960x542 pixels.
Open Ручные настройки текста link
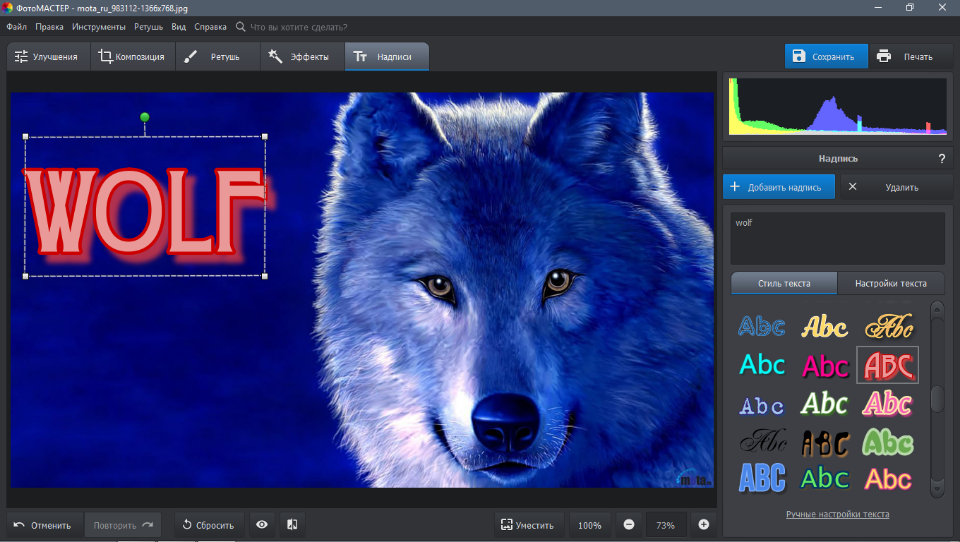tap(837, 514)
